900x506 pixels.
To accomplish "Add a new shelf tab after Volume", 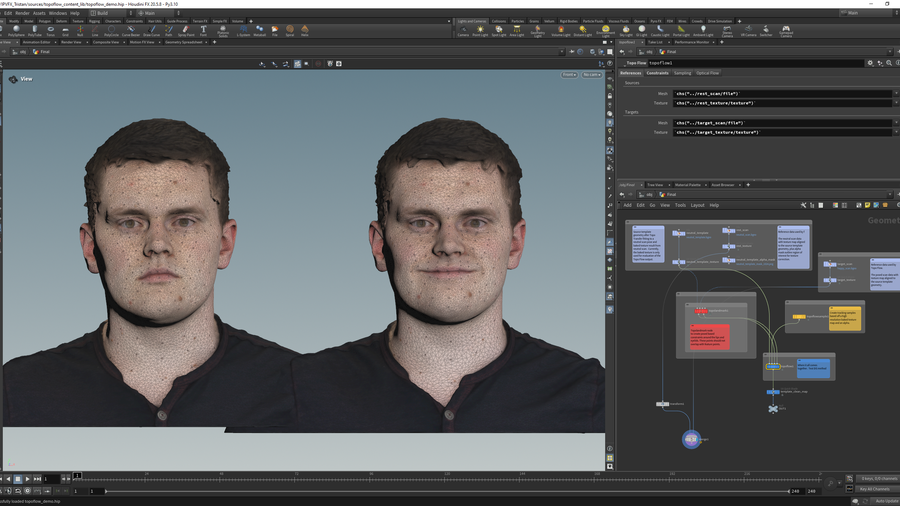I will pyautogui.click(x=250, y=21).
